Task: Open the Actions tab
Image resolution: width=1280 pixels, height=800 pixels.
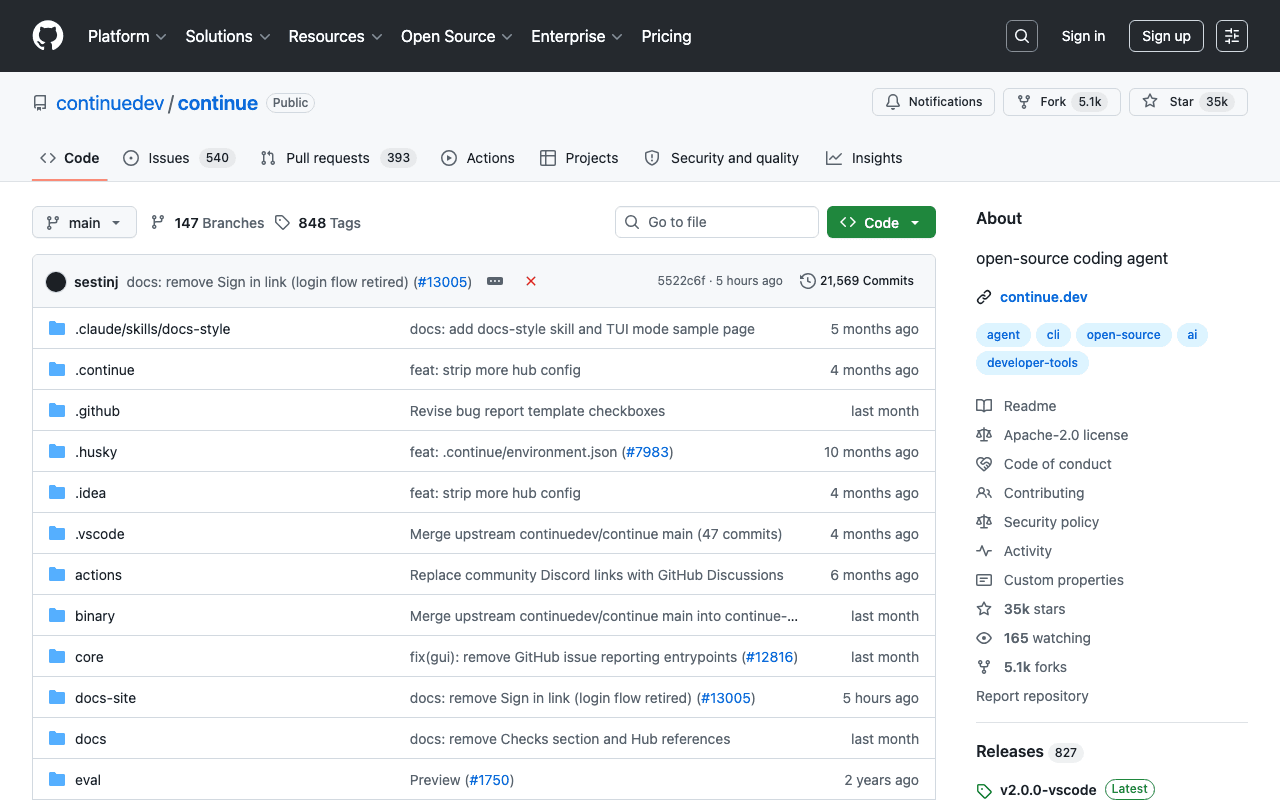Action: pyautogui.click(x=478, y=158)
